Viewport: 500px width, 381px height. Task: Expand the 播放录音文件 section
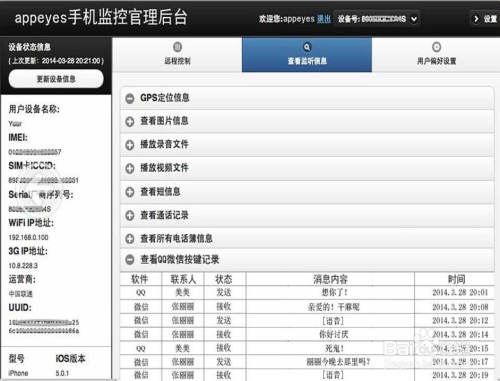[x=307, y=144]
